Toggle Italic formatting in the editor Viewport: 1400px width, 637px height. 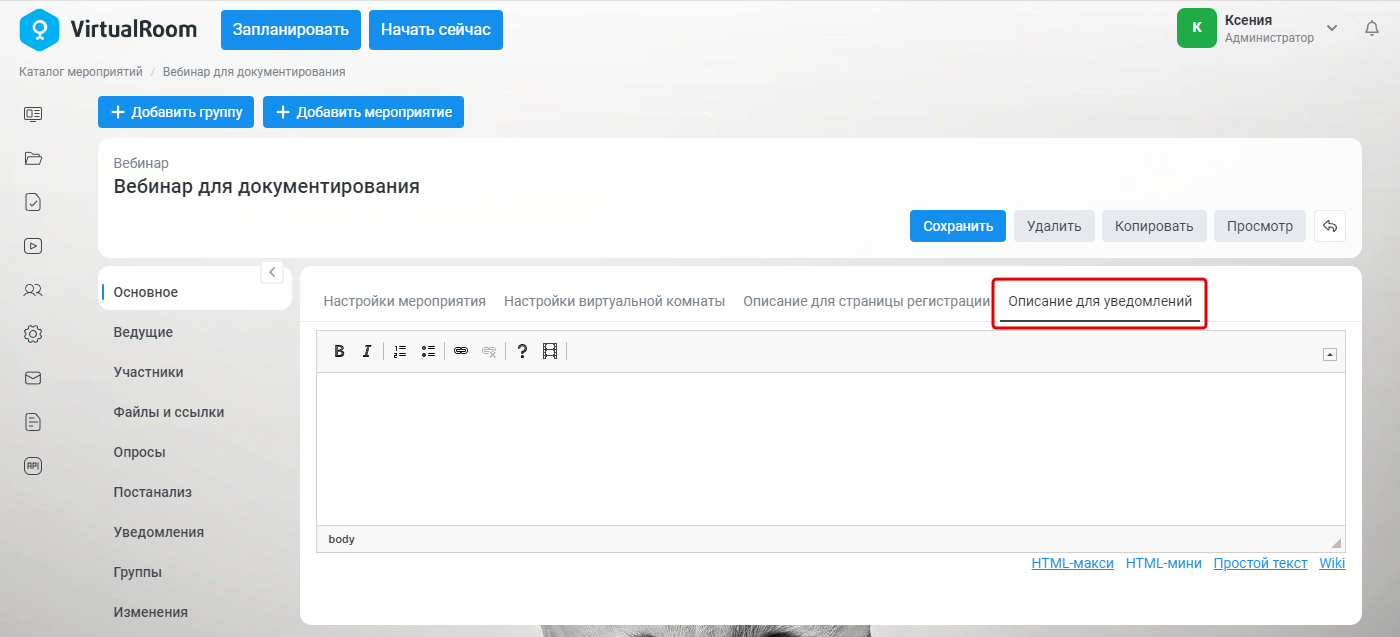367,351
